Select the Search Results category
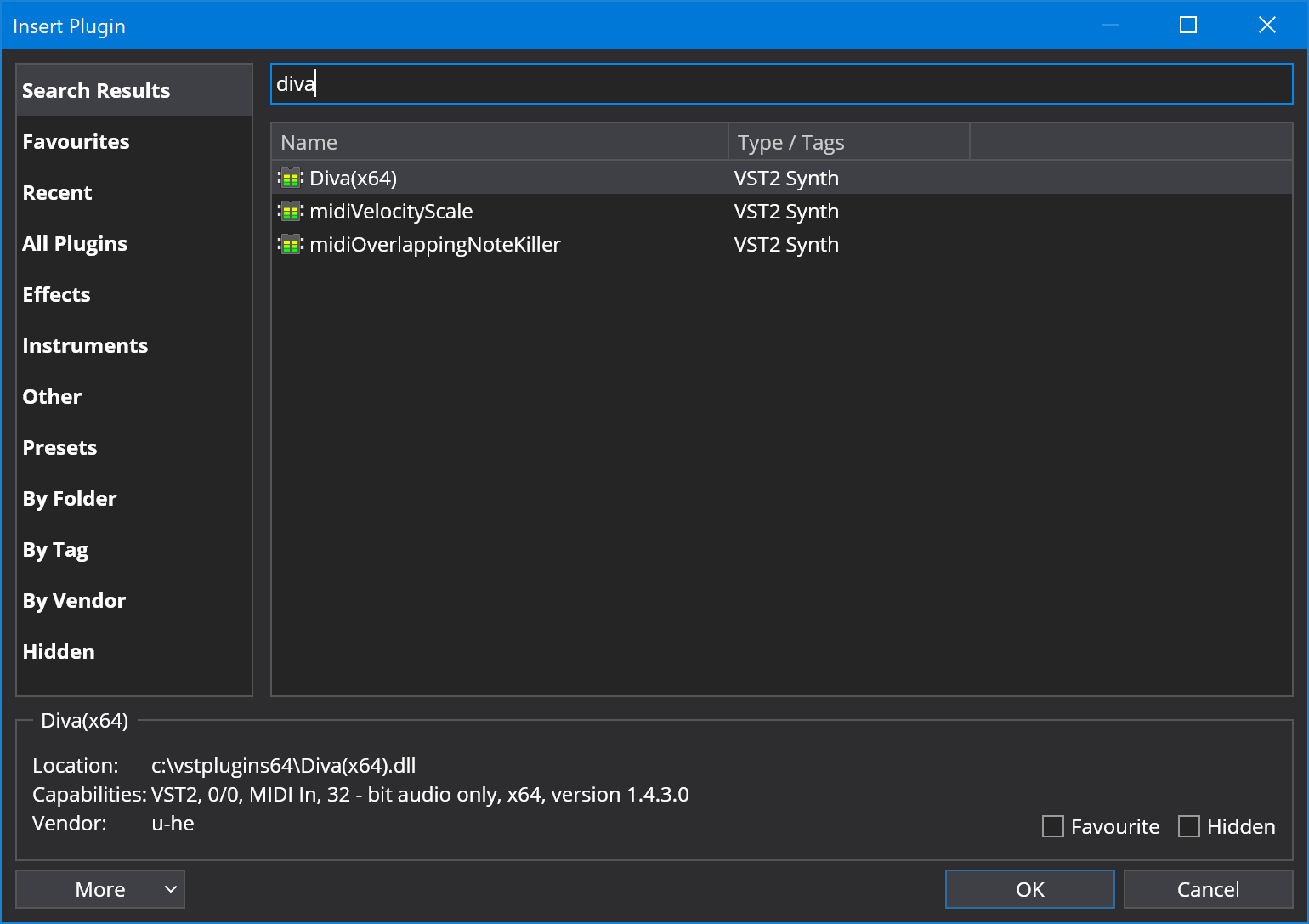 pos(134,90)
